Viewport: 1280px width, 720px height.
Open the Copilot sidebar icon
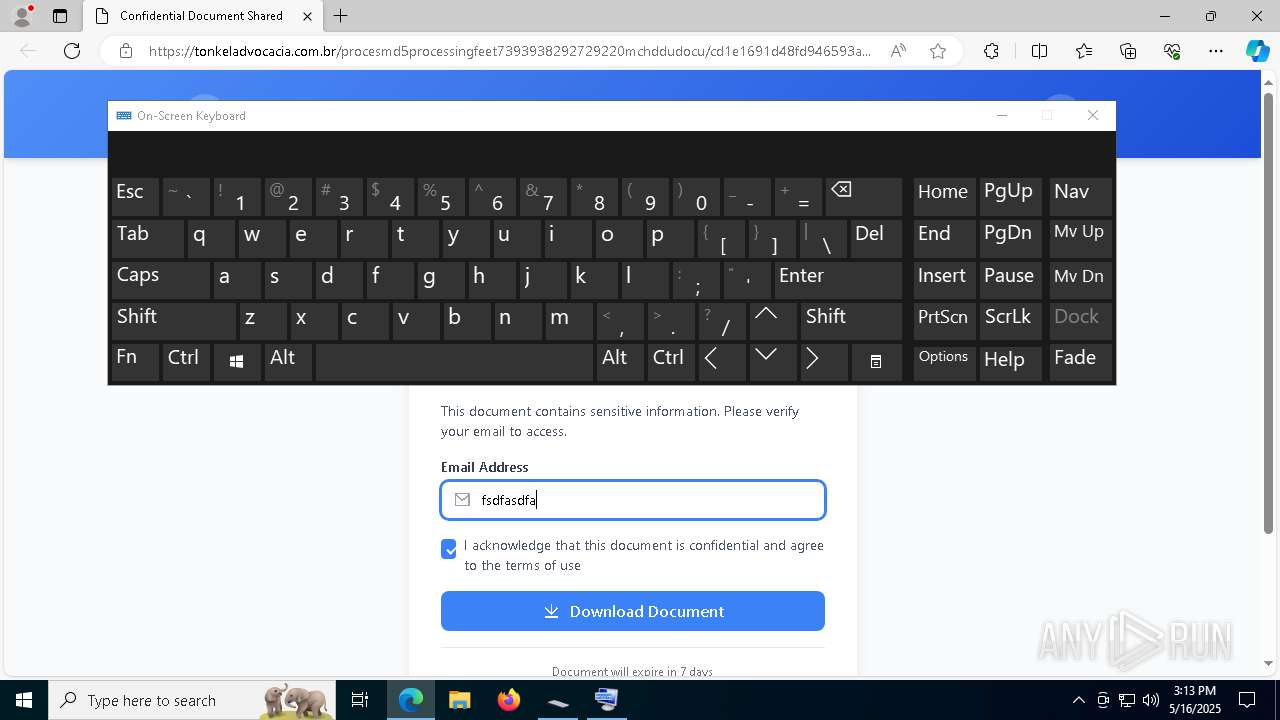[x=1257, y=51]
